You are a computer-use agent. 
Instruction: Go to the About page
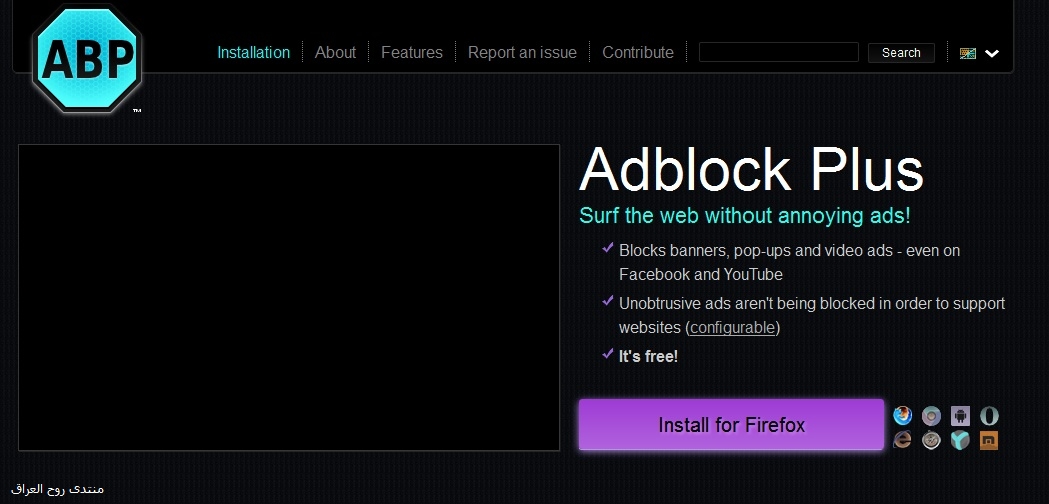coord(335,52)
